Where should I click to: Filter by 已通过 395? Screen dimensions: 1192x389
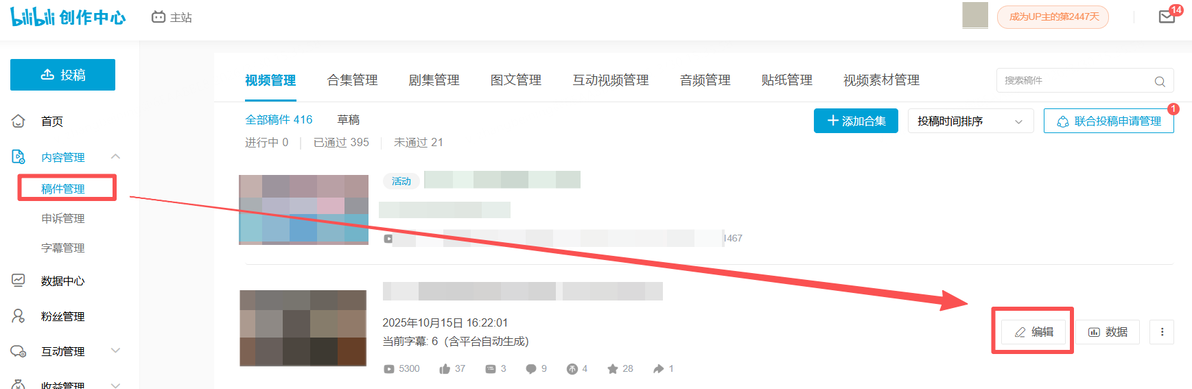(x=341, y=142)
